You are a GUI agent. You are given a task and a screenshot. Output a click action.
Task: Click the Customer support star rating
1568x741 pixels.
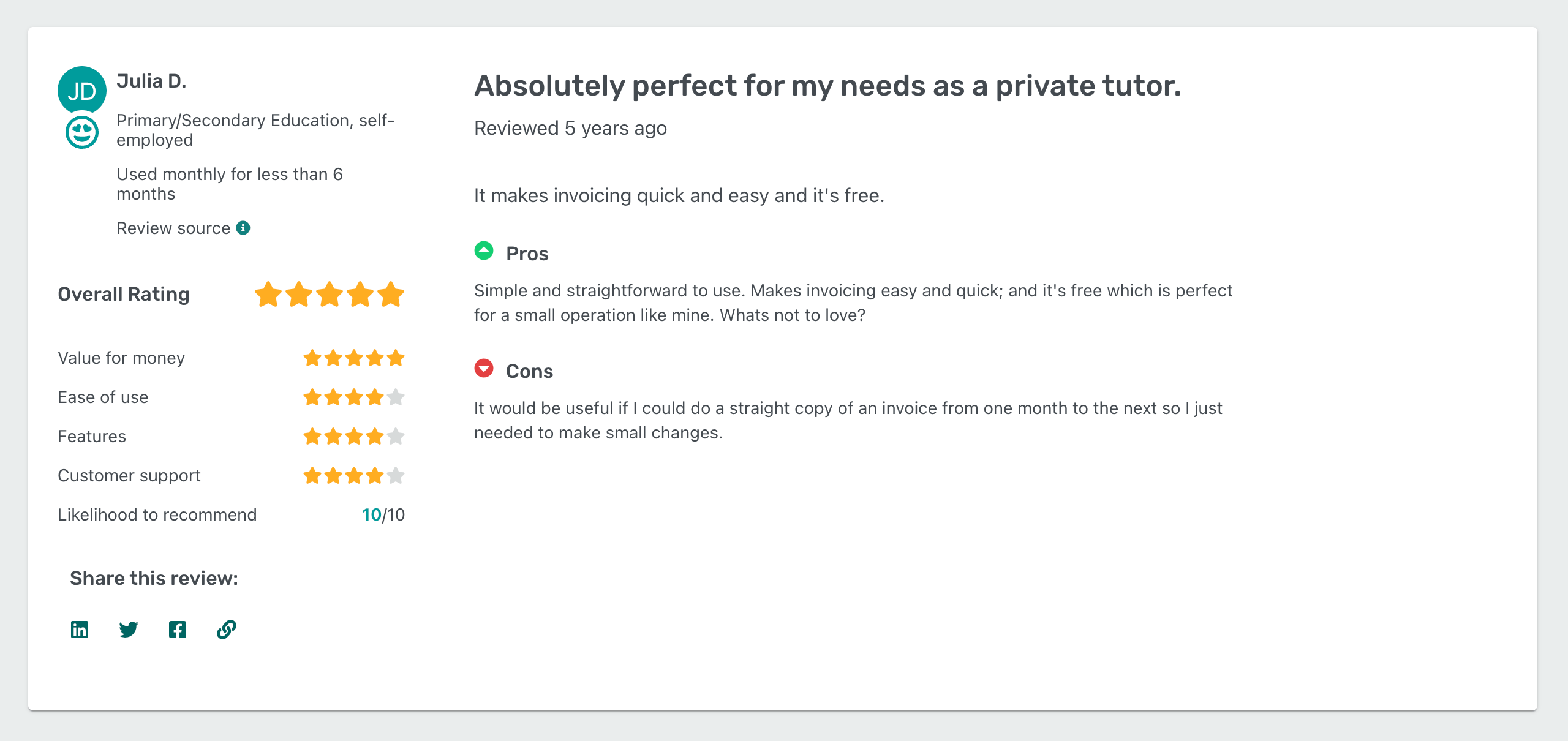pyautogui.click(x=354, y=475)
